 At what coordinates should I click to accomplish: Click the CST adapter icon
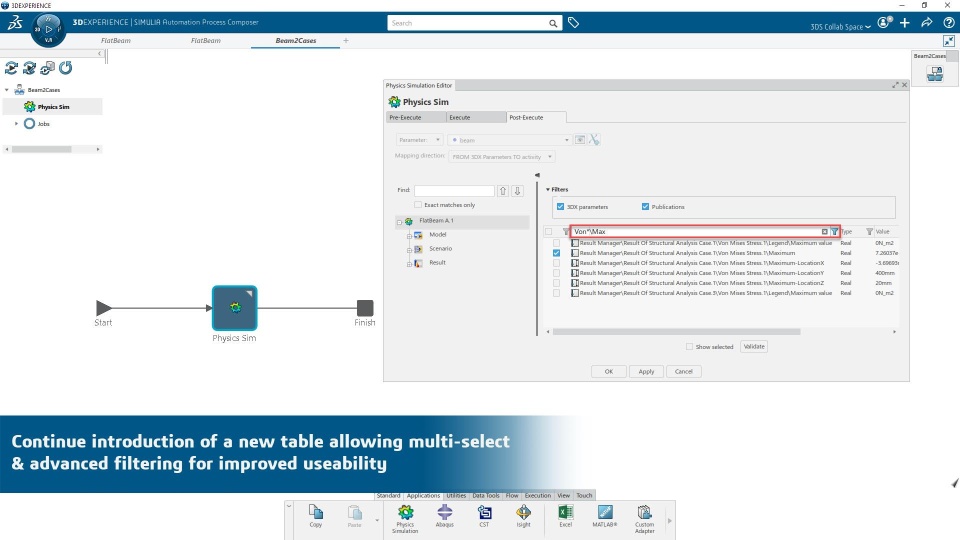pyautogui.click(x=484, y=516)
